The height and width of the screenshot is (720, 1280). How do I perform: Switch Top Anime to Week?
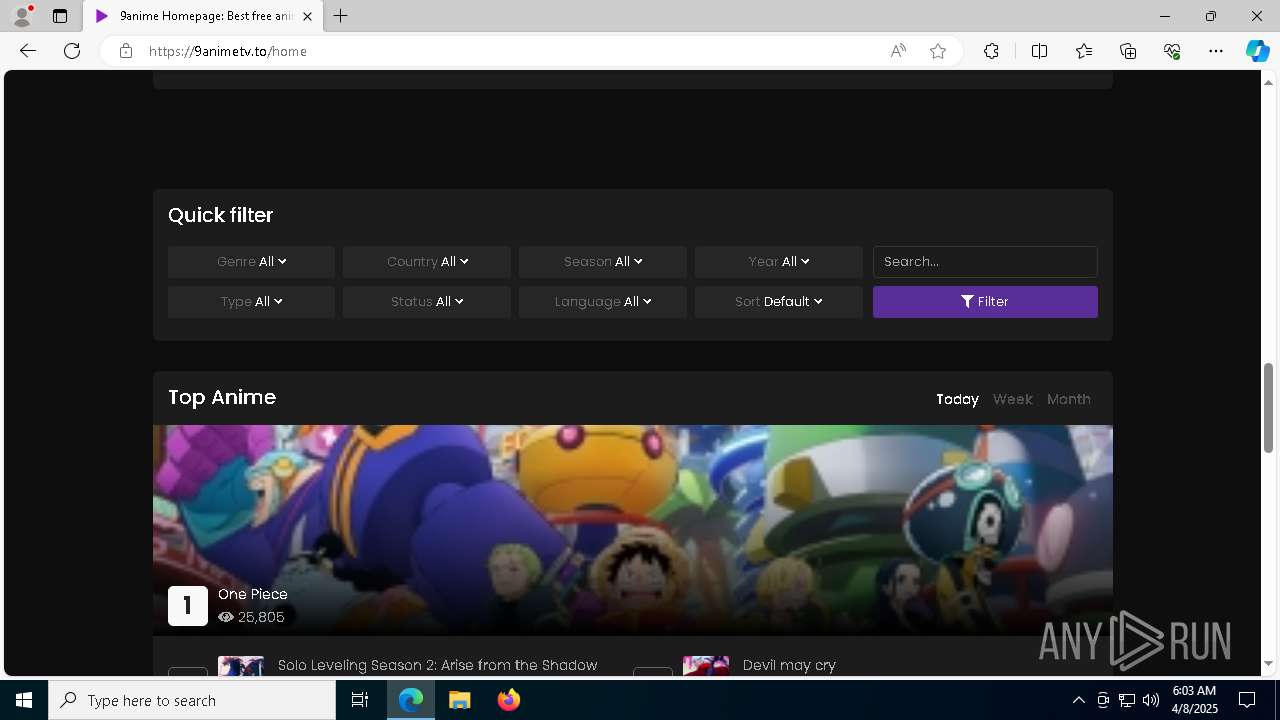[x=1012, y=399]
